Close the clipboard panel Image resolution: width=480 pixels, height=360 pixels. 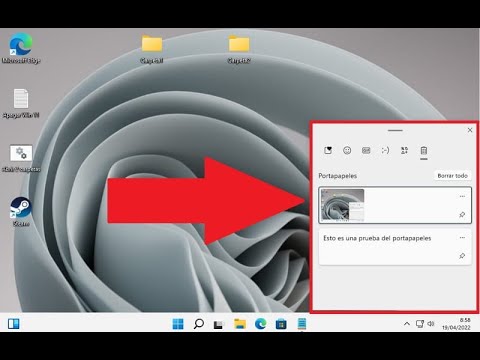click(470, 130)
